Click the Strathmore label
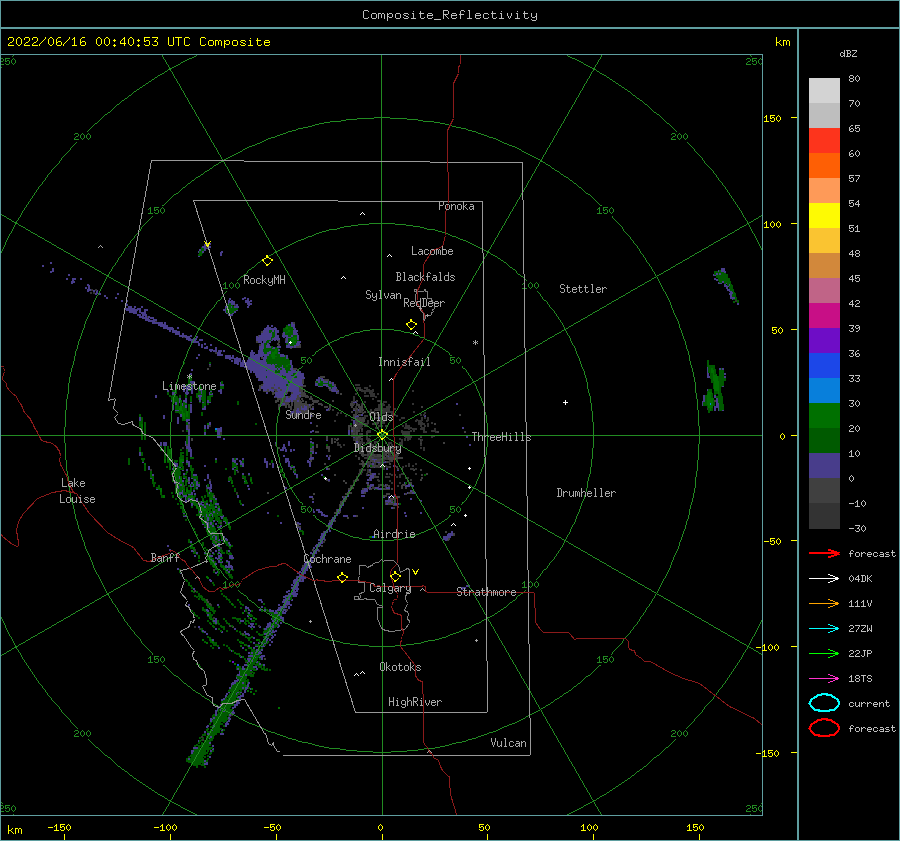The image size is (900, 841). pos(487,592)
